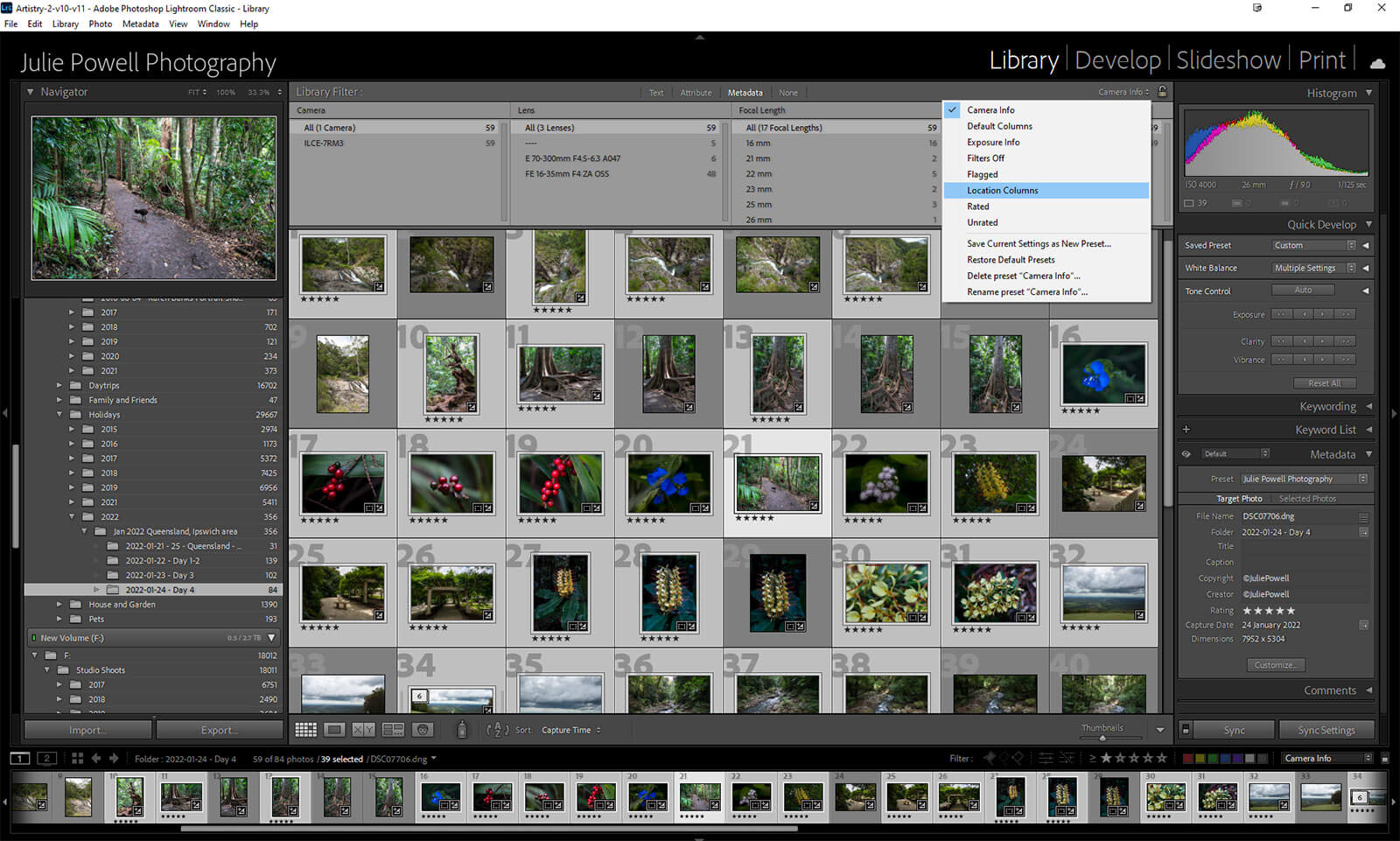The width and height of the screenshot is (1400, 841).
Task: Select the blue flower thumbnail numbered 16
Action: [1102, 375]
